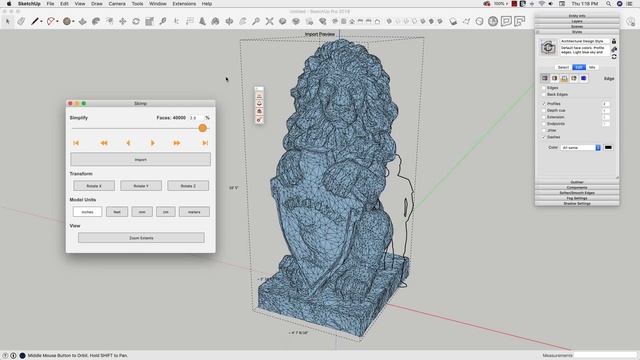640x360 pixels.
Task: Select the Tape Measure tool
Action: [163, 21]
